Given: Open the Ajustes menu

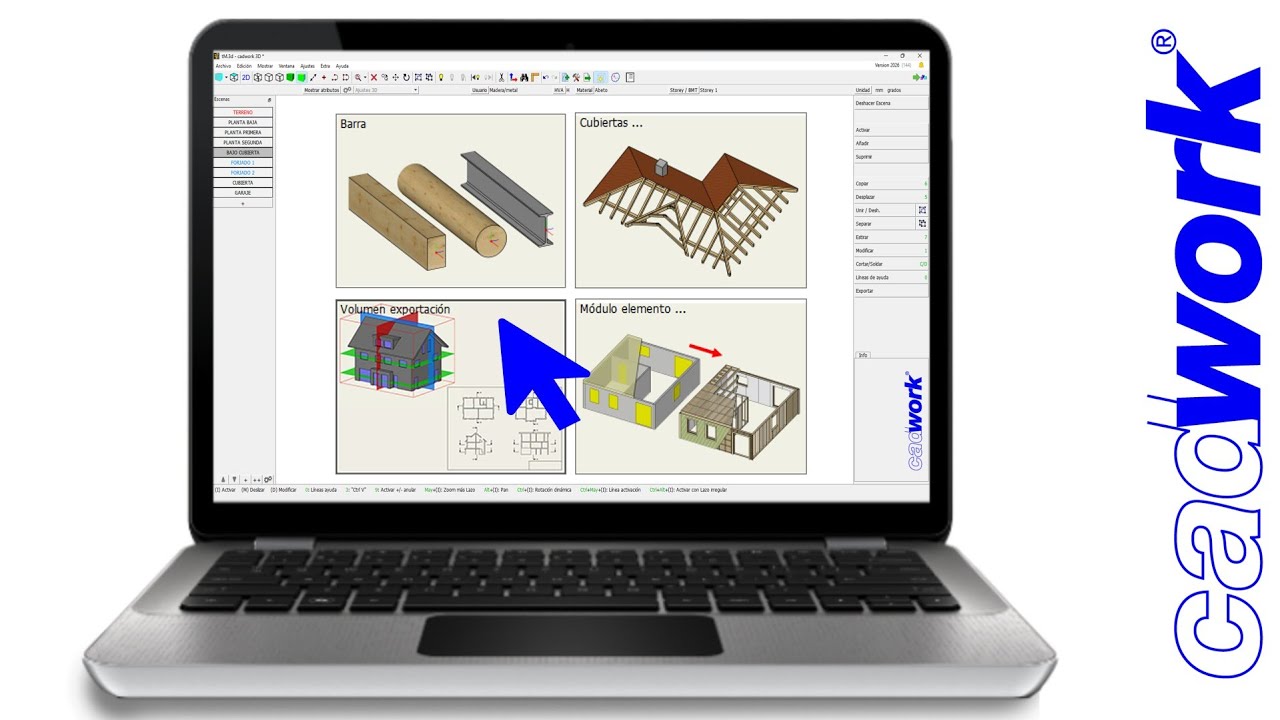Looking at the screenshot, I should click(x=308, y=65).
